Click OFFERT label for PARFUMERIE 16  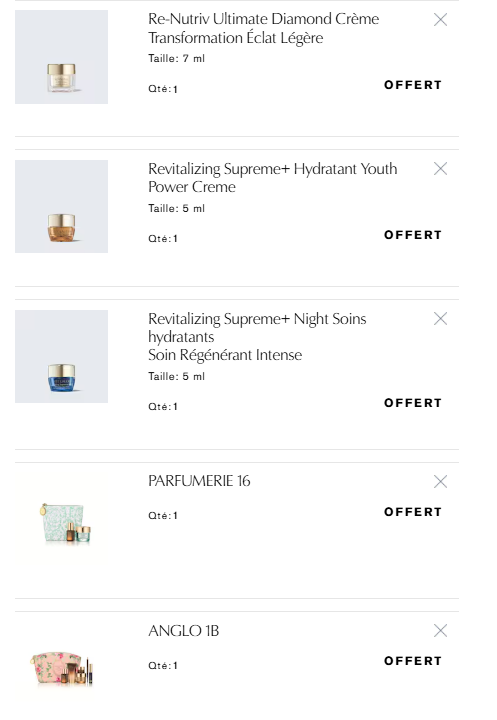coord(412,512)
